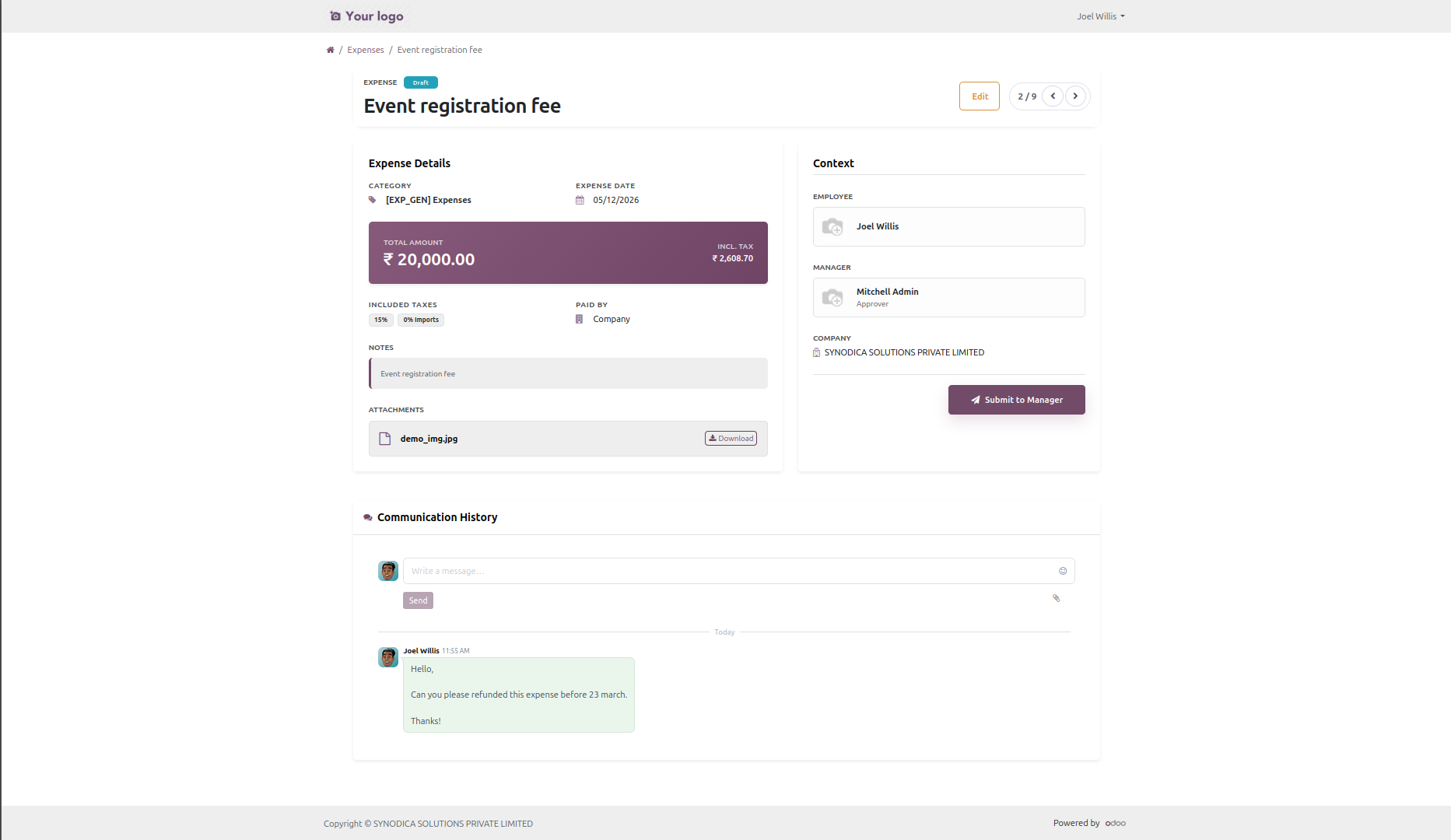This screenshot has width=1451, height=840.
Task: Click the ₹ 2,608.70 tax amount
Action: click(x=733, y=258)
